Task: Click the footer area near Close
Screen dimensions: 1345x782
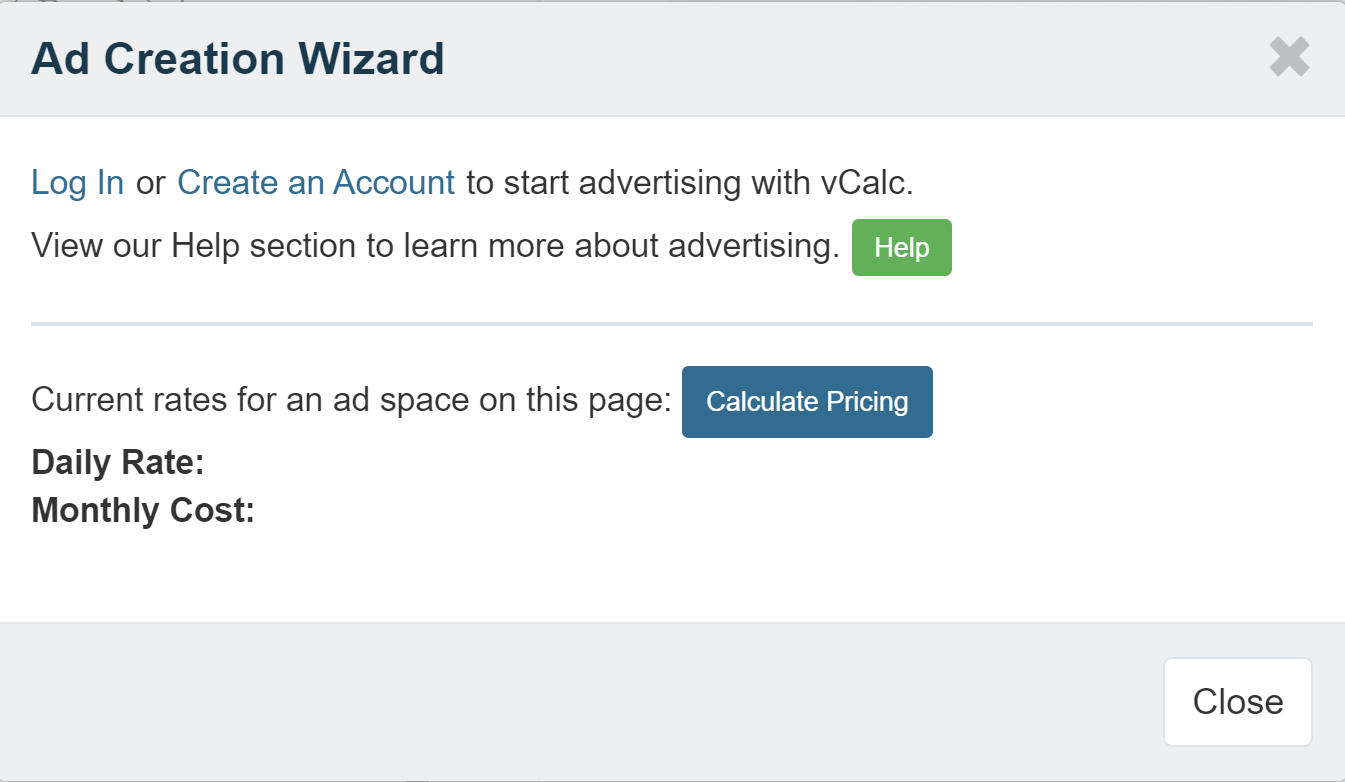Action: [600, 701]
